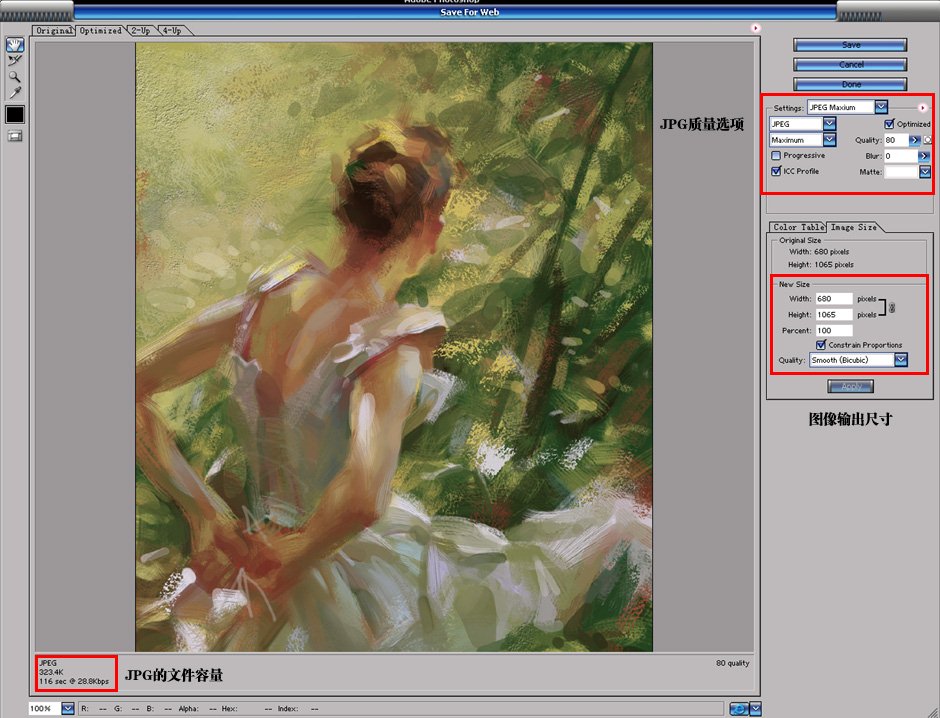Click the preview in browser icon
The height and width of the screenshot is (718, 940).
coord(739,709)
